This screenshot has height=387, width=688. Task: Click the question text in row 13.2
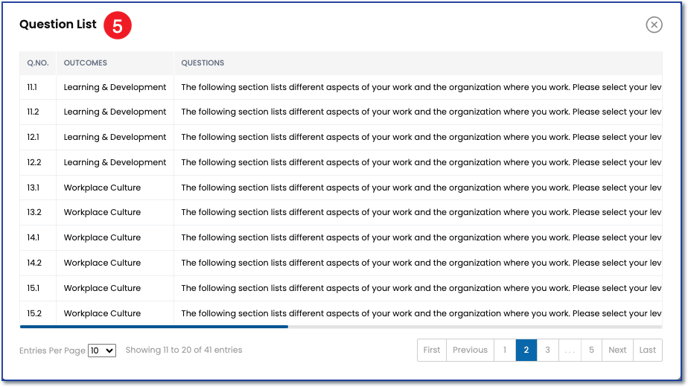tap(421, 212)
